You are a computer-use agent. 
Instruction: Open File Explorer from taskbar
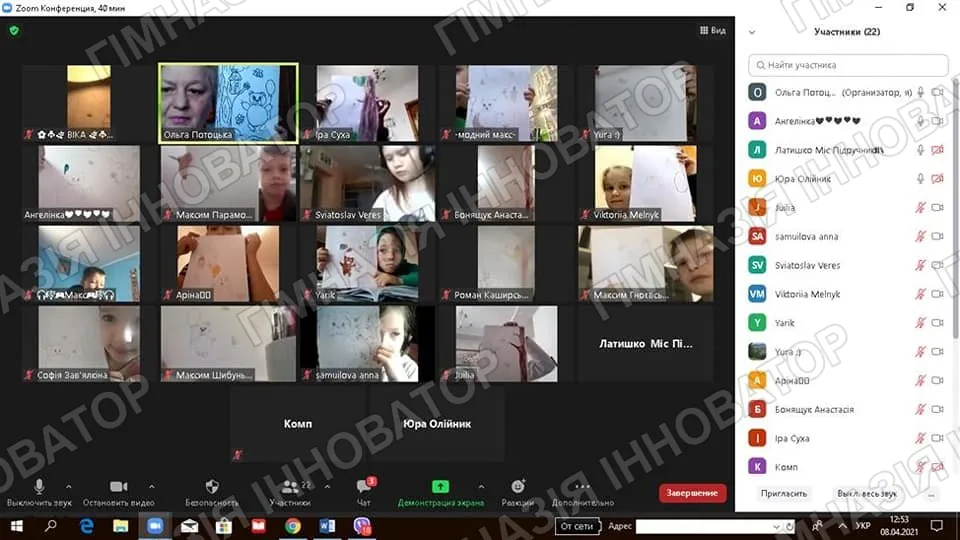click(121, 526)
